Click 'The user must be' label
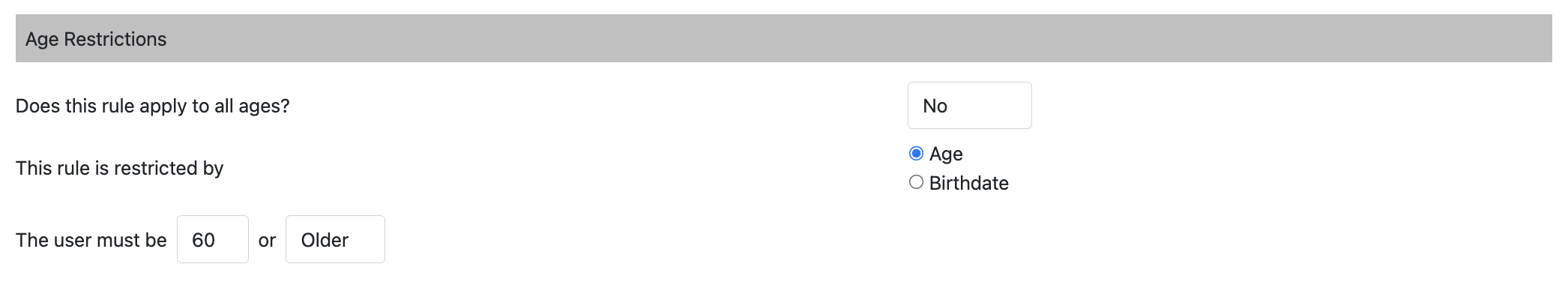Image resolution: width=1568 pixels, height=282 pixels. [91, 240]
